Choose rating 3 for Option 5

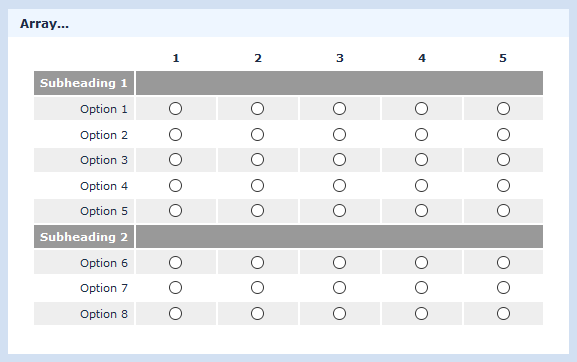pyautogui.click(x=339, y=211)
